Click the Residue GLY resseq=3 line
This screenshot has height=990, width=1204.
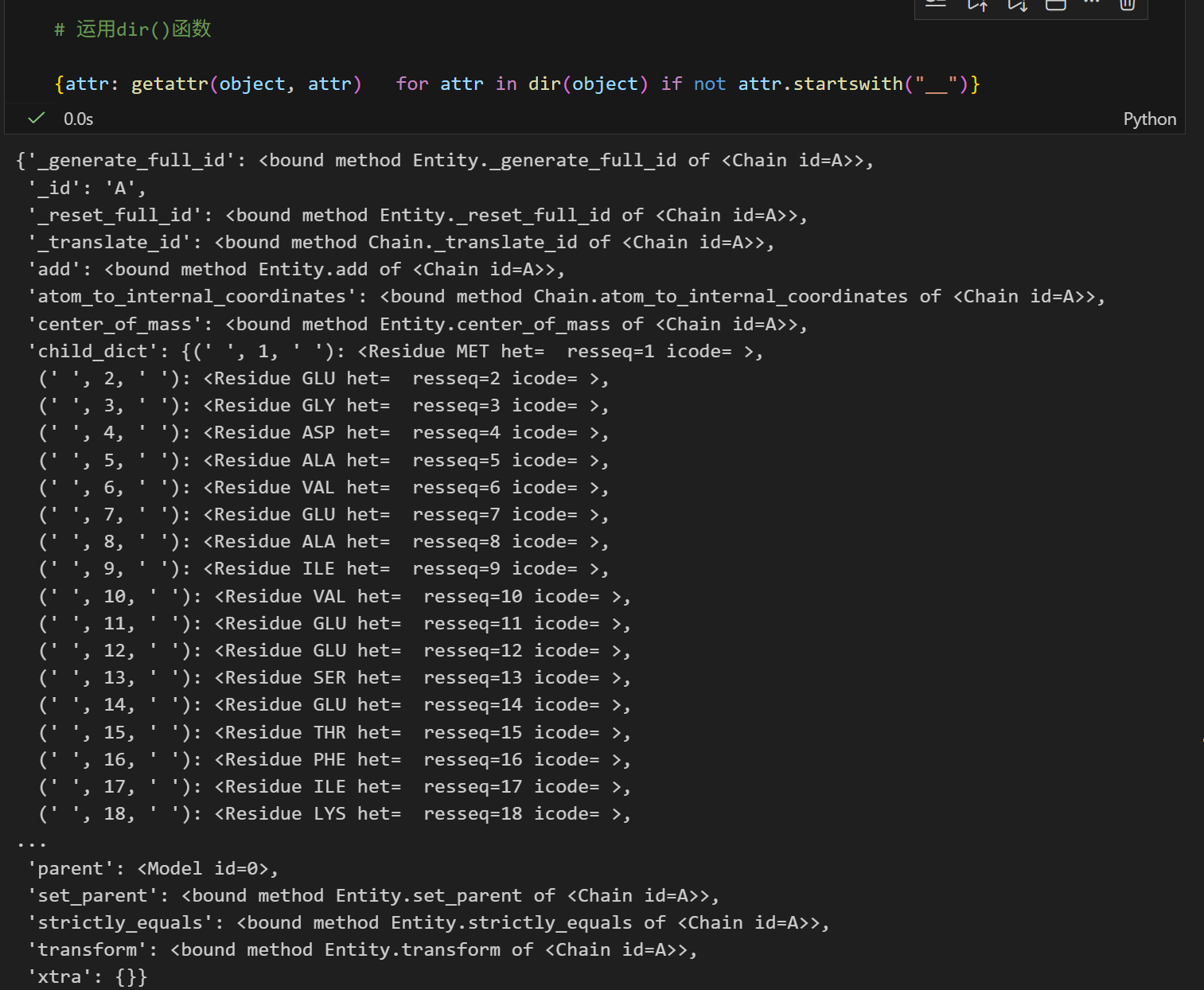[324, 406]
